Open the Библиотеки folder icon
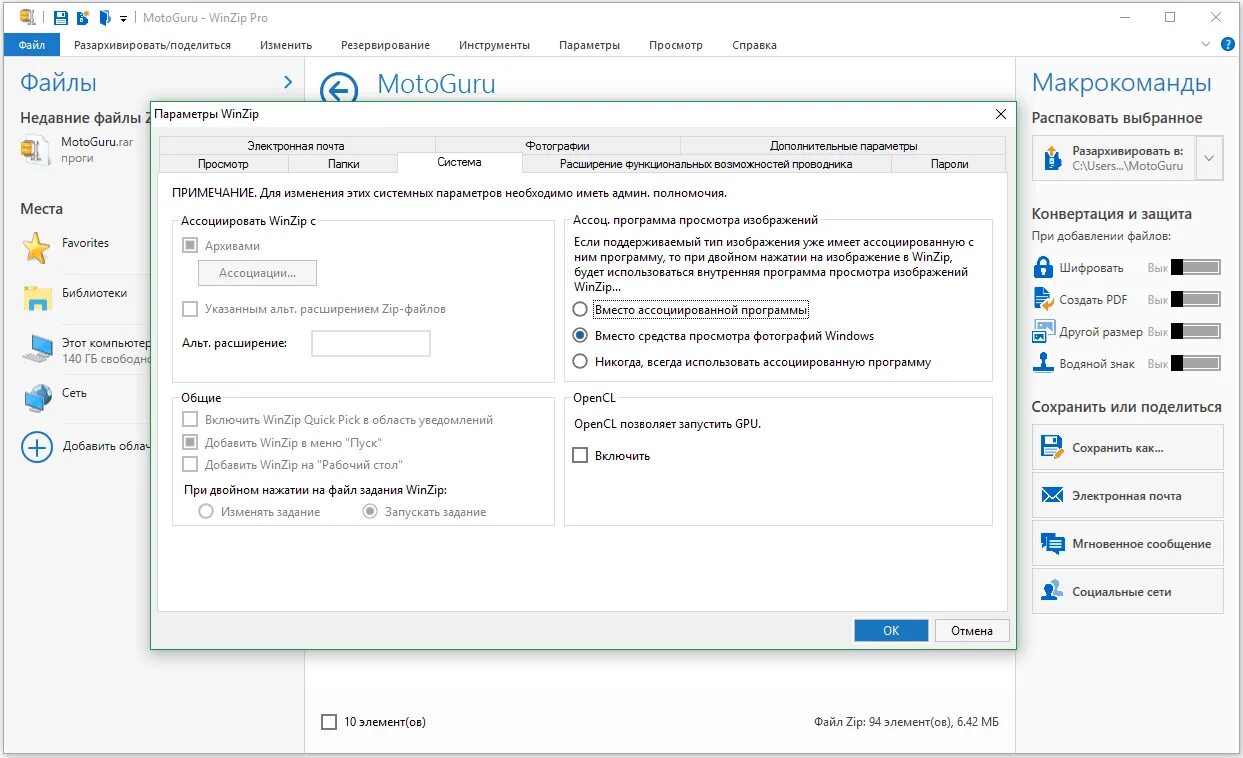 point(38,297)
